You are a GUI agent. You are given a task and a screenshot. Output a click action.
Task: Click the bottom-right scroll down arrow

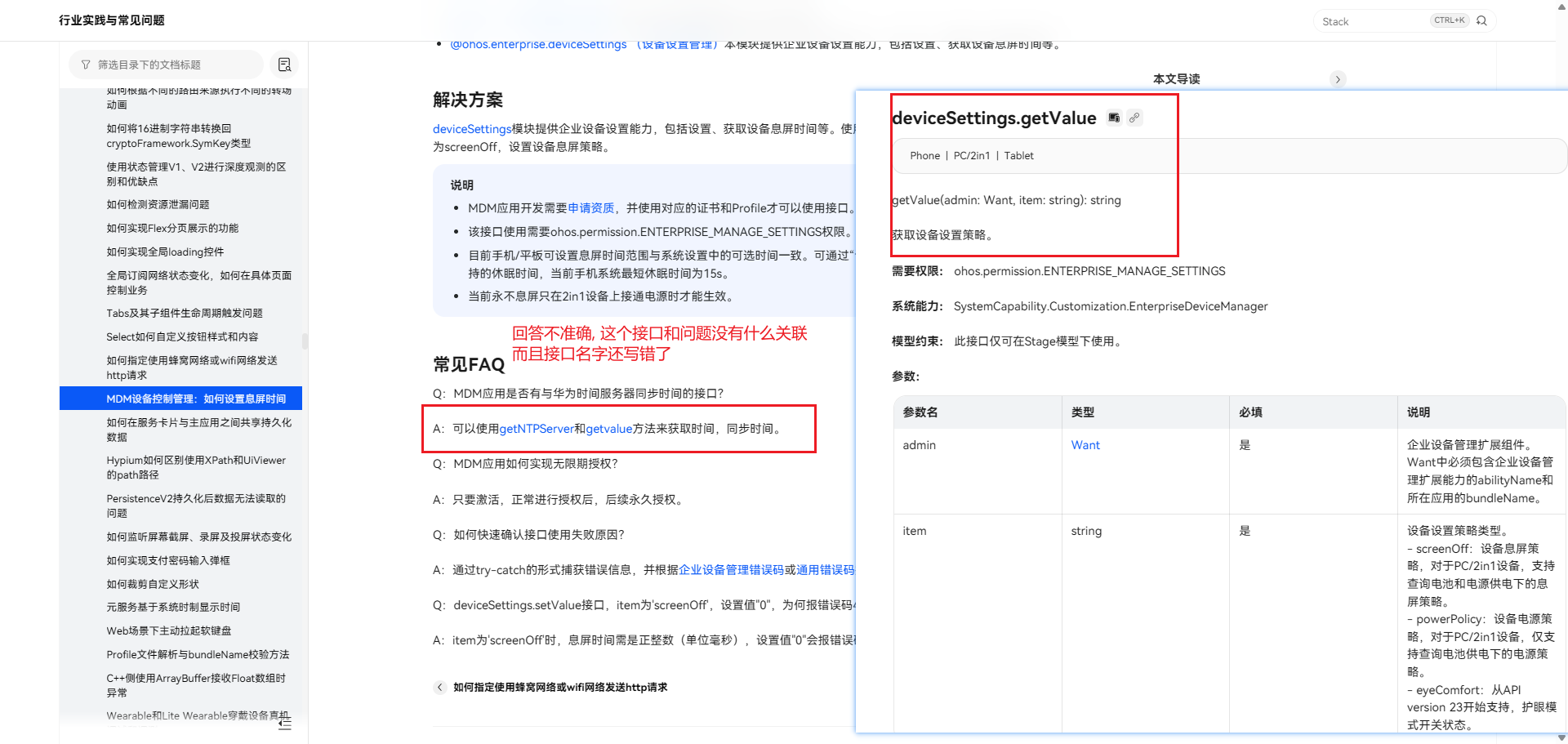pyautogui.click(x=1561, y=737)
